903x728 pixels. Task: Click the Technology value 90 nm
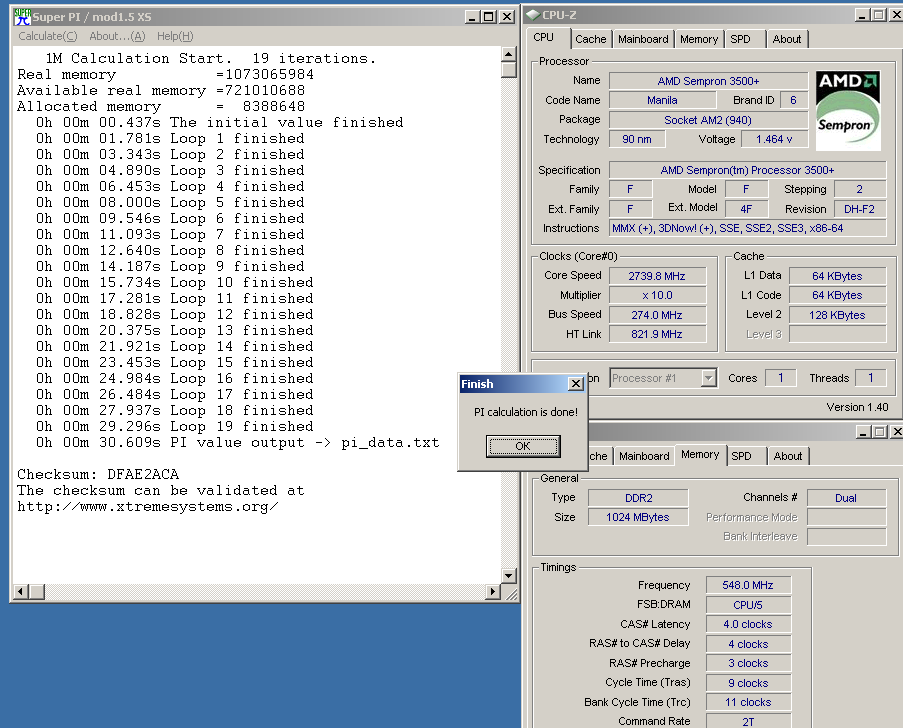637,139
